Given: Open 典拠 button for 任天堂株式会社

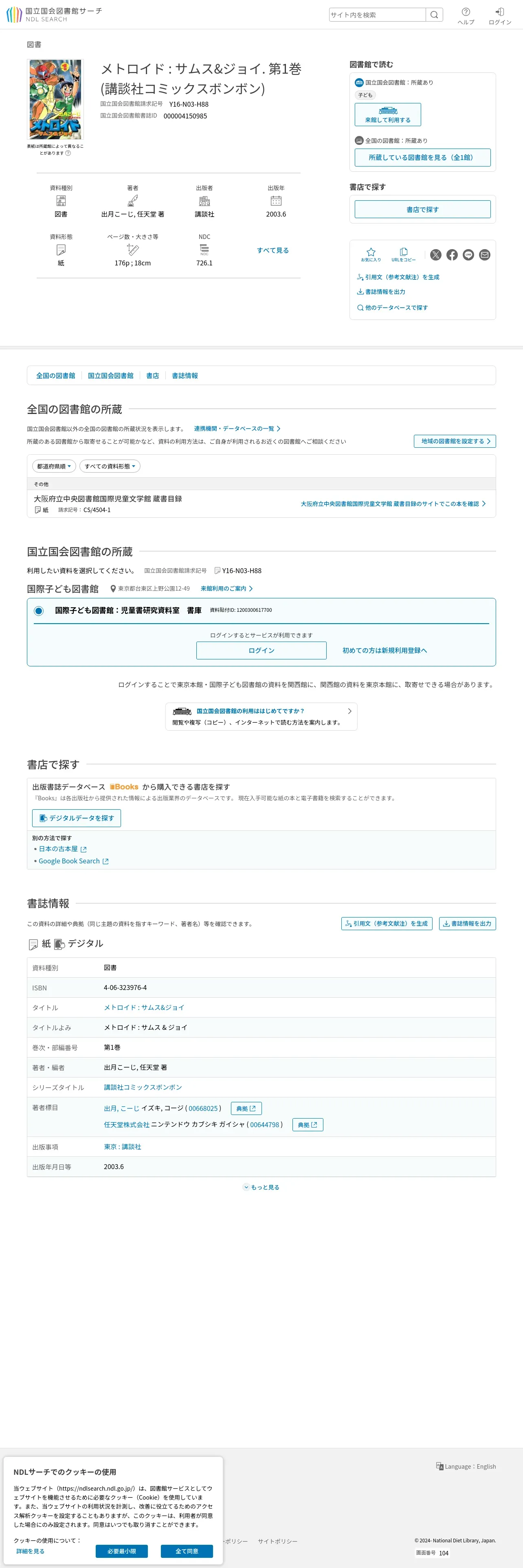Looking at the screenshot, I should (x=308, y=1125).
